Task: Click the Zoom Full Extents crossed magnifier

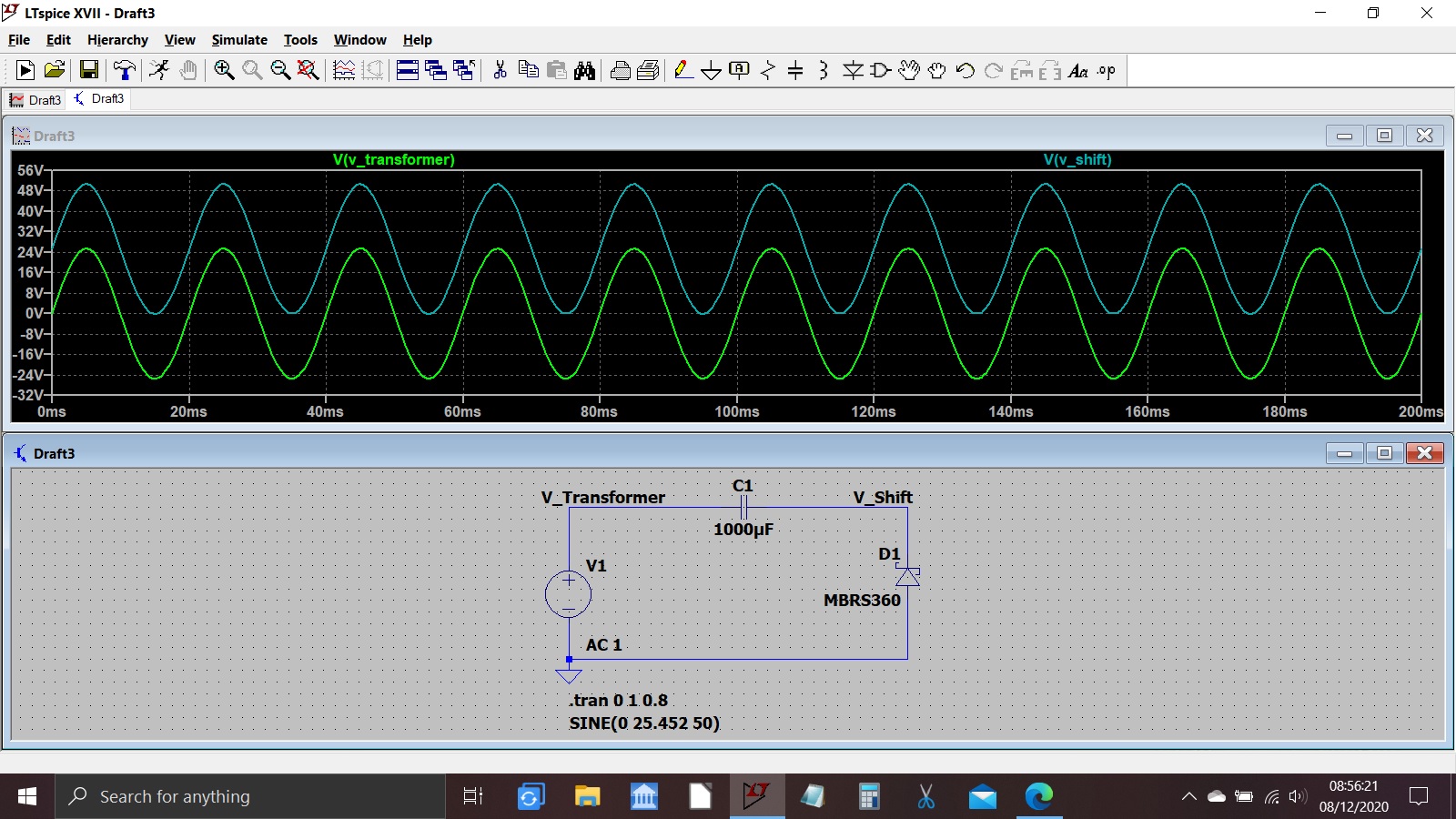Action: click(308, 70)
